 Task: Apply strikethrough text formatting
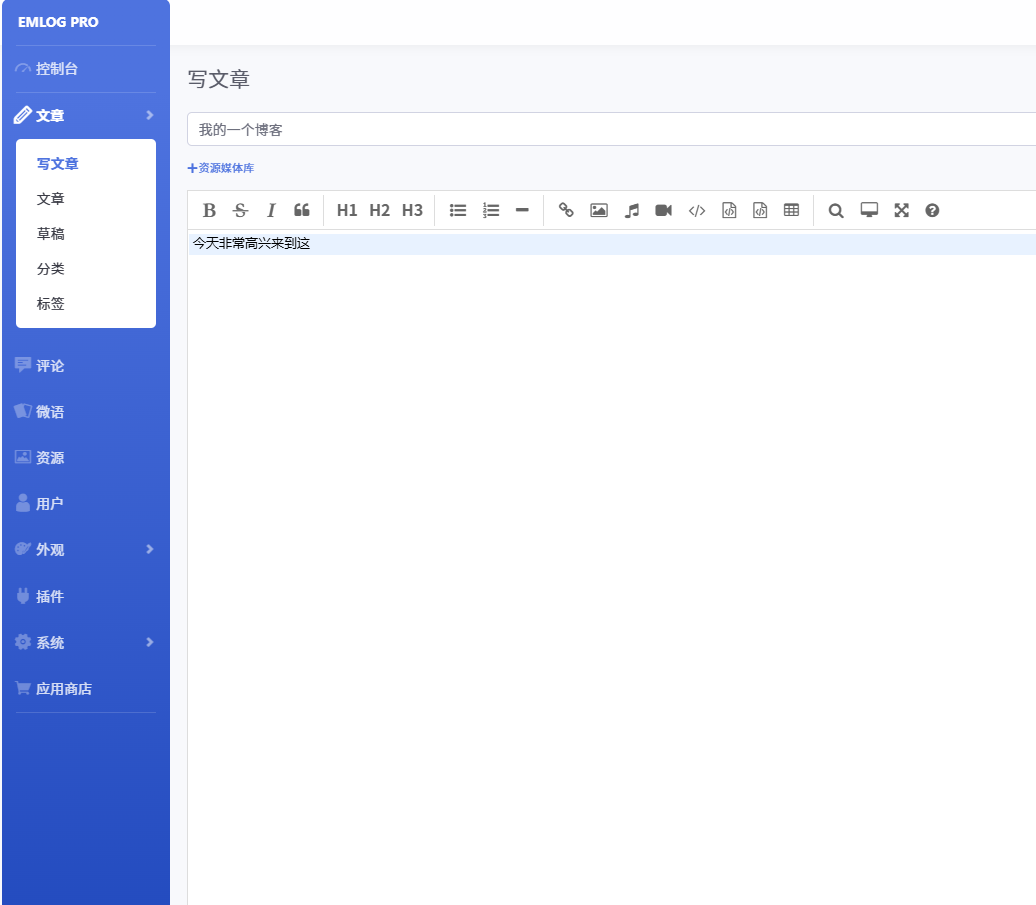pos(240,210)
